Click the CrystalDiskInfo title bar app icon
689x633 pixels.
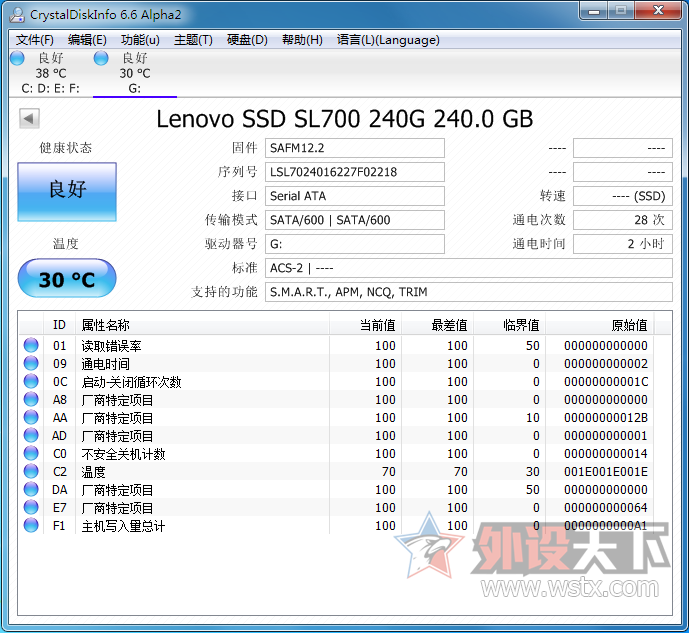point(17,14)
